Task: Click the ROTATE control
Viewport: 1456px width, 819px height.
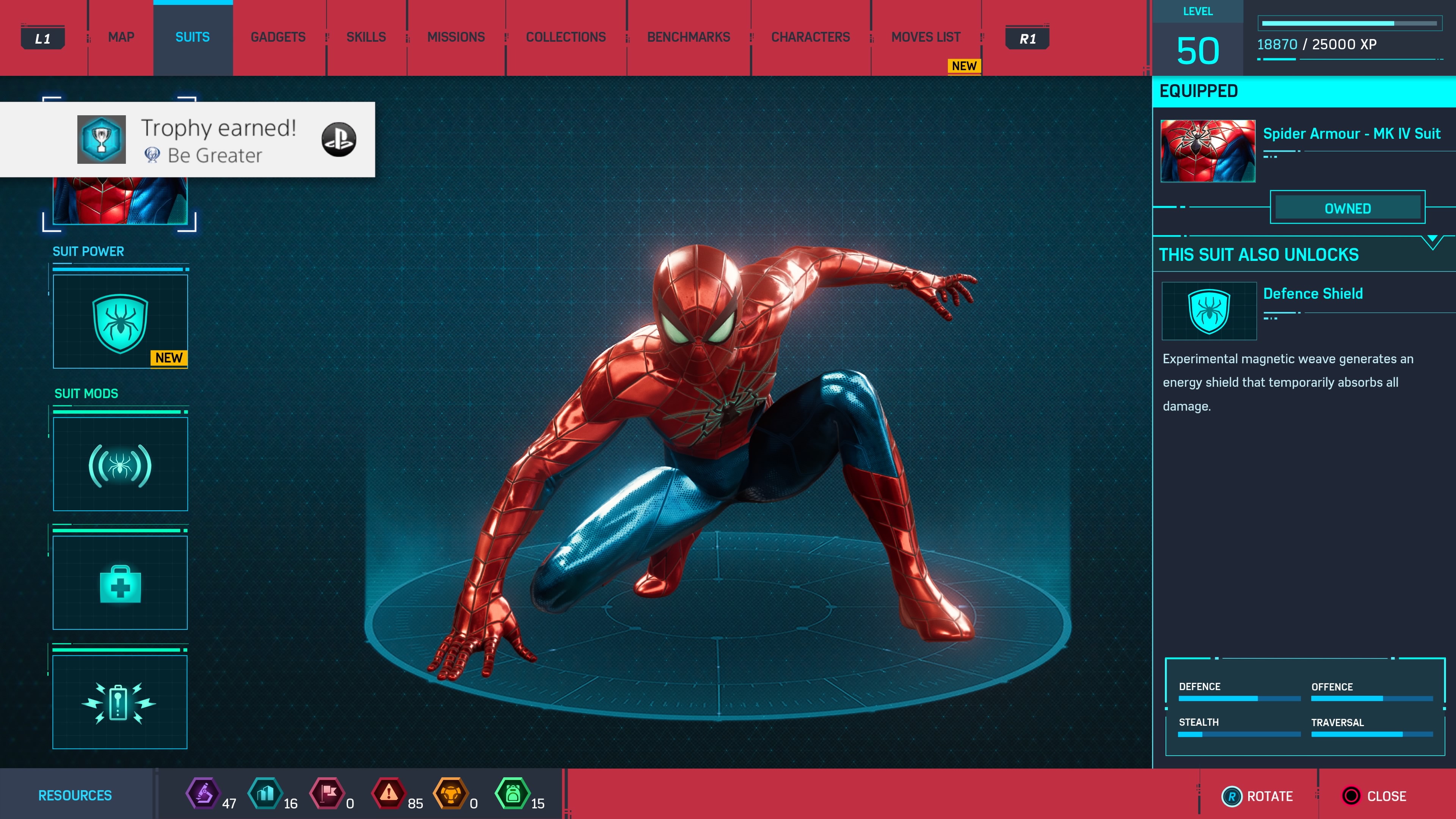Action: [1258, 796]
